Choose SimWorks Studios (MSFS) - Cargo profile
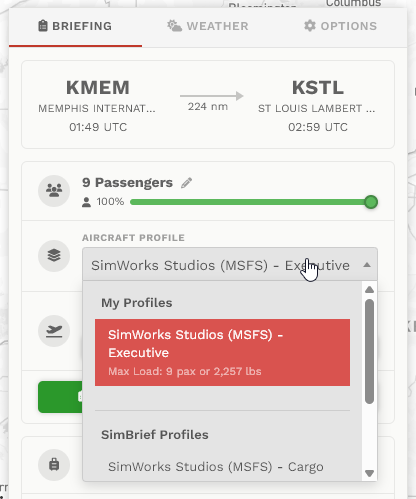416x499 pixels. [216, 466]
